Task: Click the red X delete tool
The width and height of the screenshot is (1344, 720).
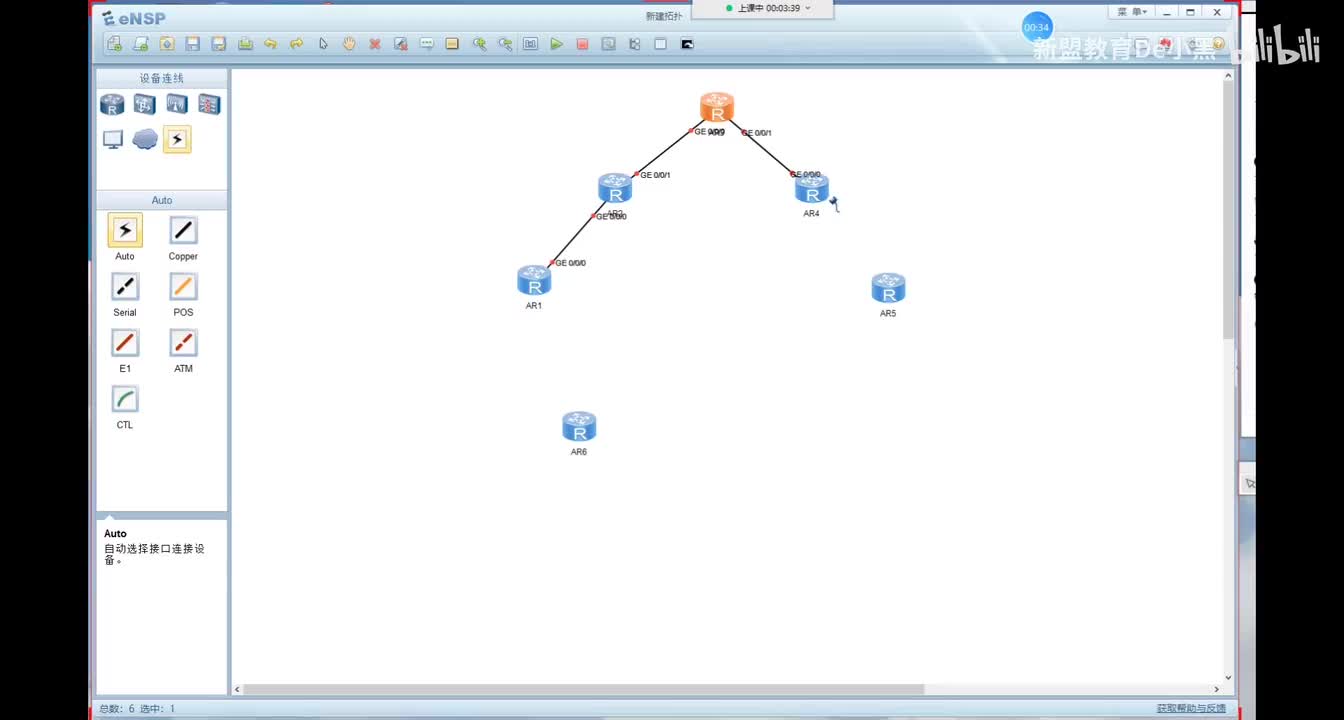Action: [x=375, y=44]
